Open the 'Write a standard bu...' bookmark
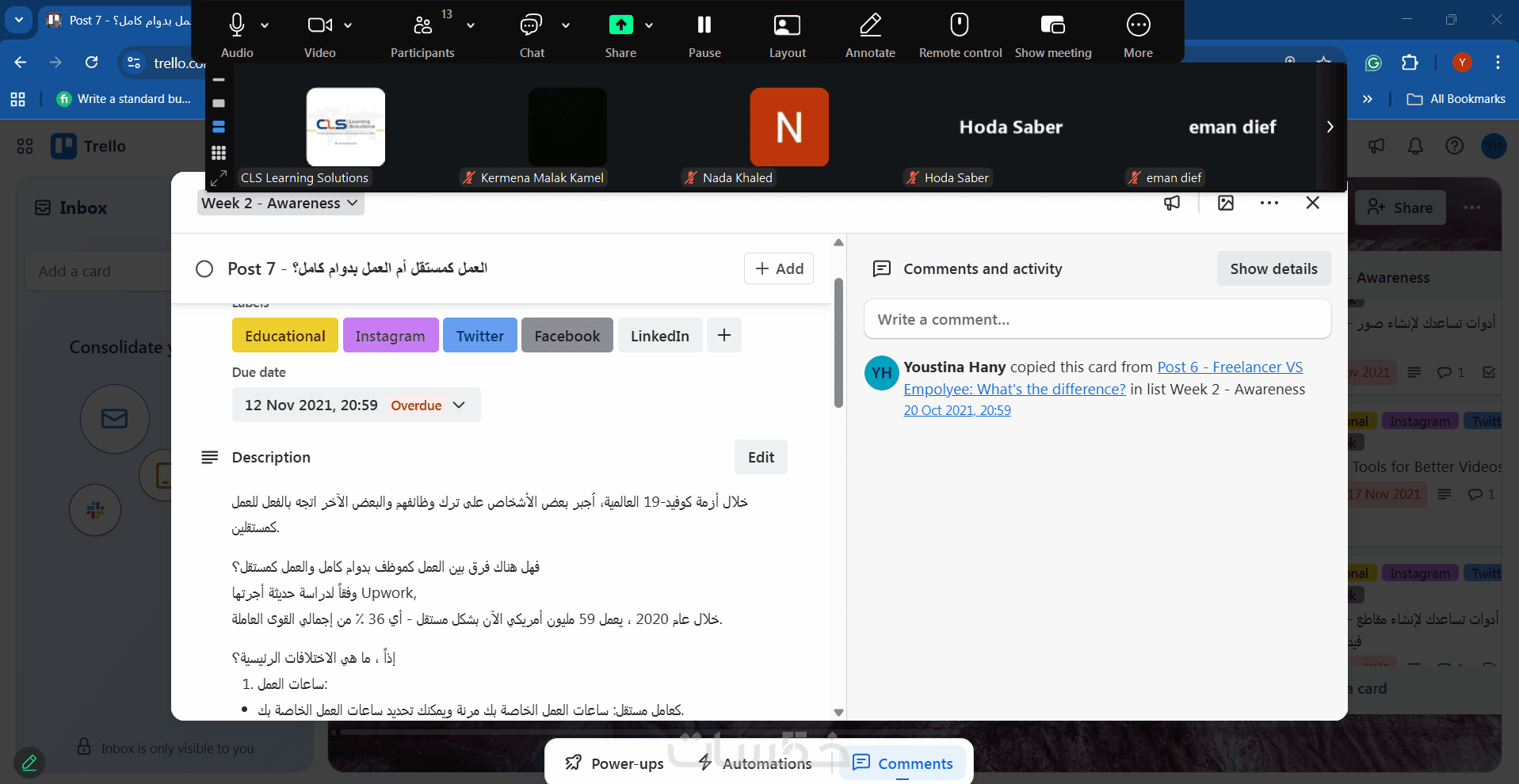The height and width of the screenshot is (784, 1519). coord(124,99)
